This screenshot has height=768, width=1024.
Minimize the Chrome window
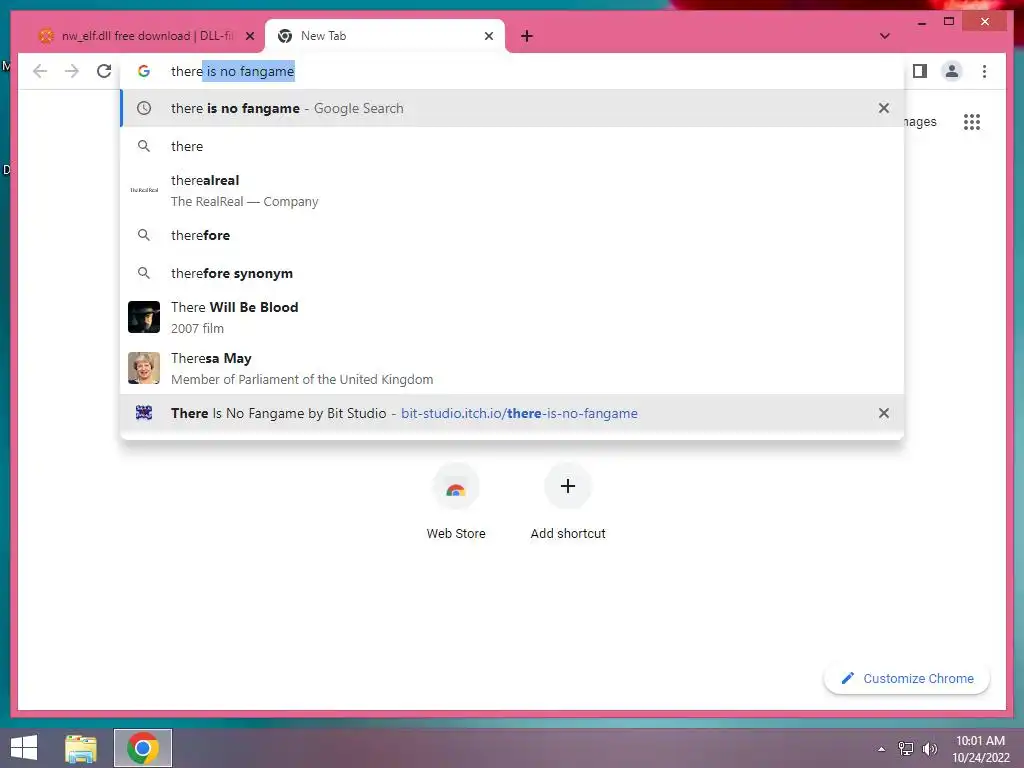[921, 22]
